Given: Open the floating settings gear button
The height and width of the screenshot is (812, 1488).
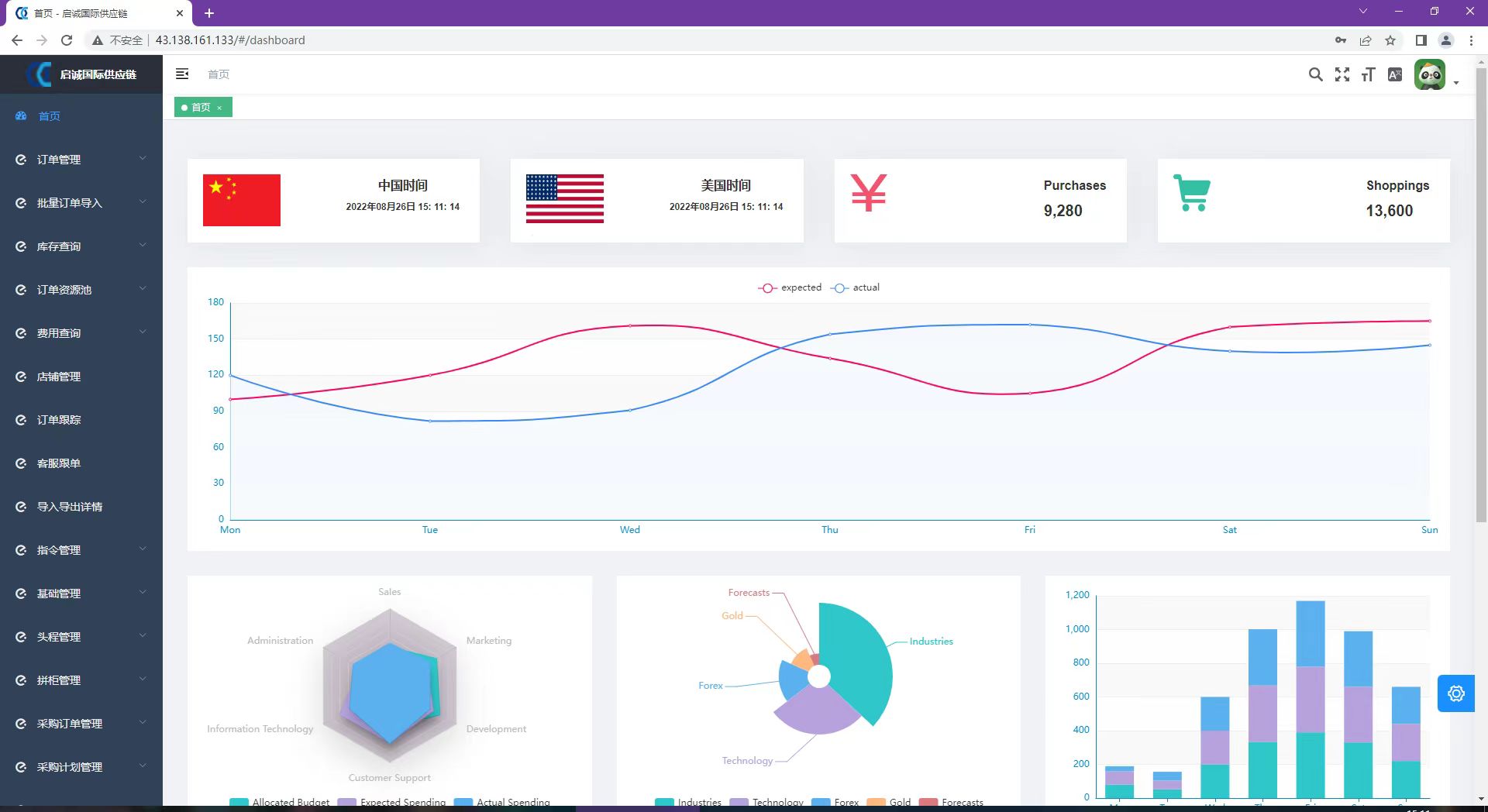Looking at the screenshot, I should 1456,693.
